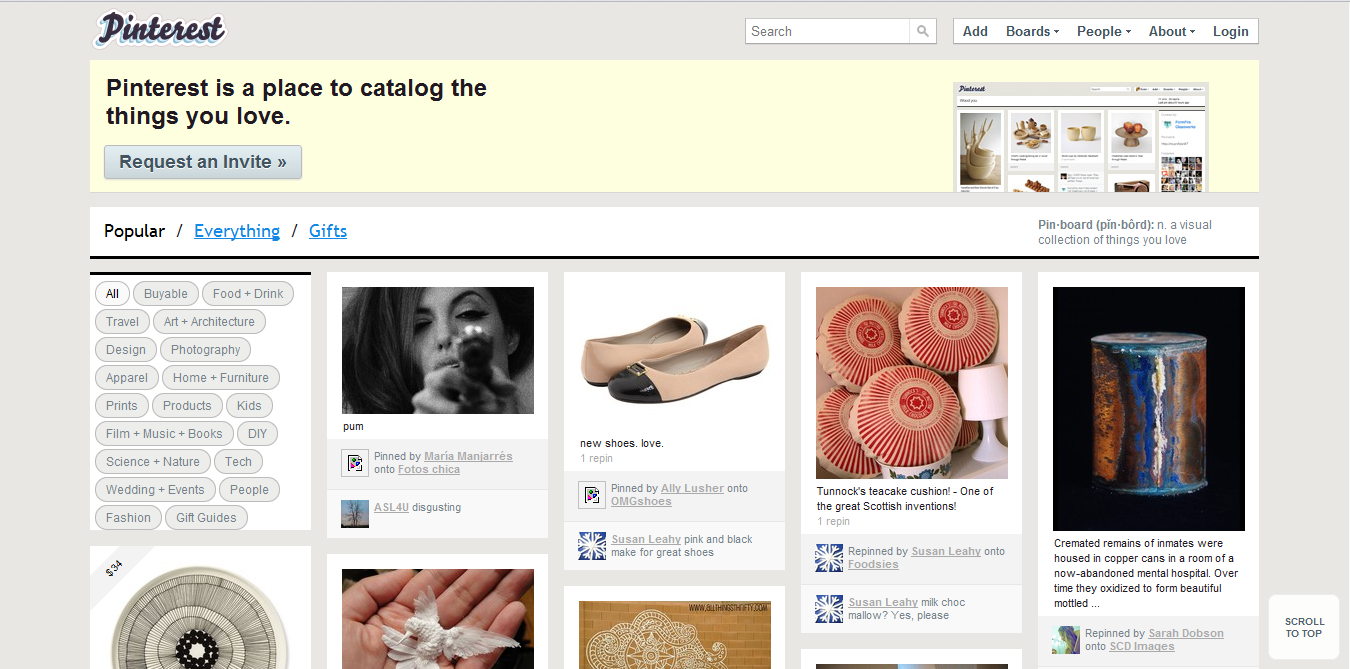Screen dimensions: 1350x669
Task: Toggle the 'Food + Drink' category filter
Action: (x=248, y=294)
